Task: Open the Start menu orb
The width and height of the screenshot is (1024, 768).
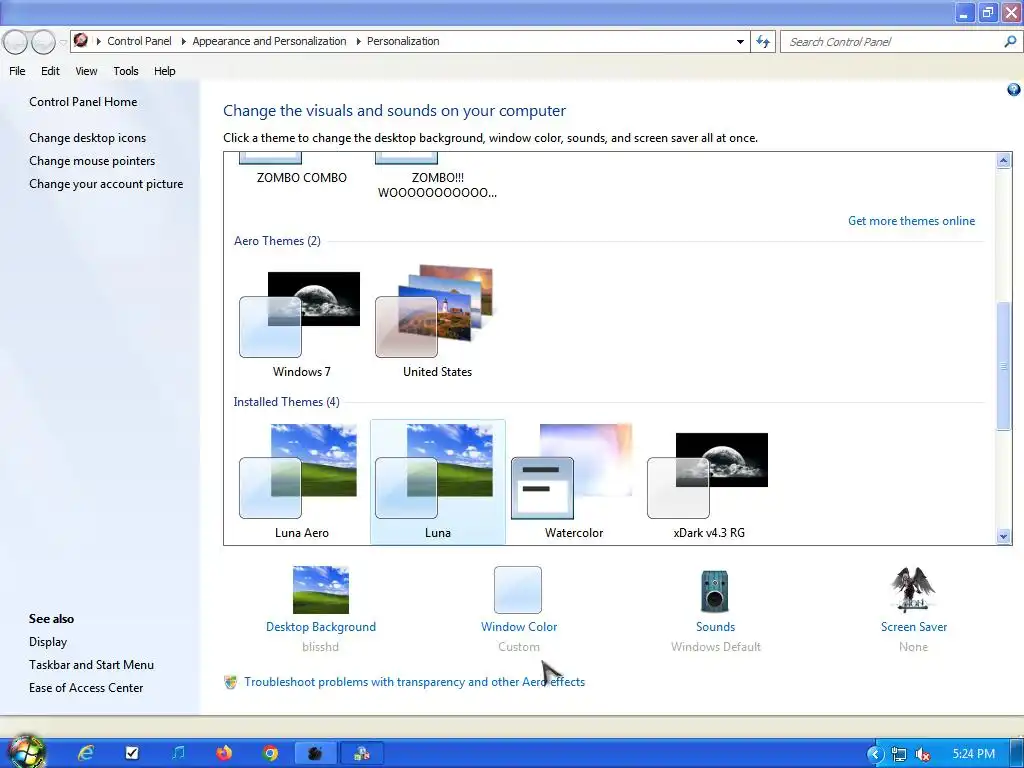Action: click(26, 752)
